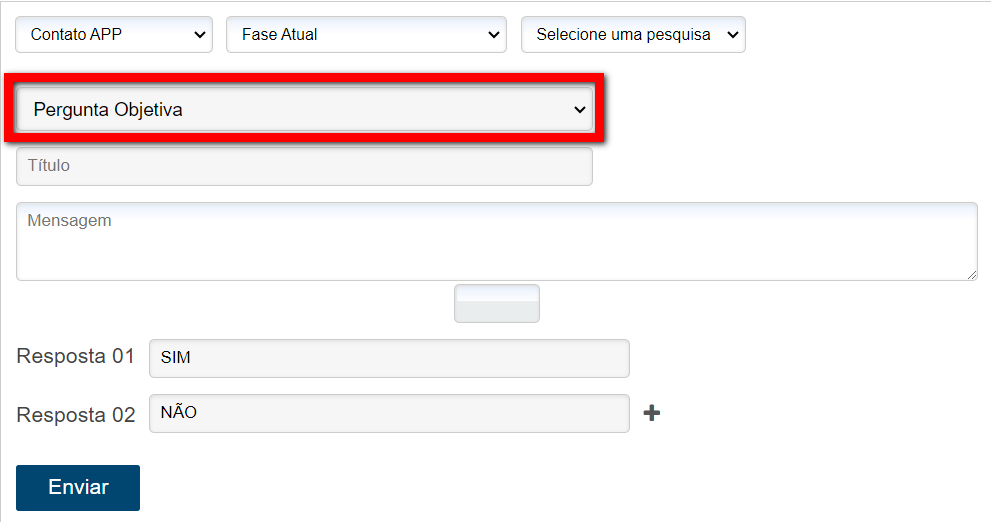Click the Resposta 01 label
The height and width of the screenshot is (522, 991).
coord(75,357)
